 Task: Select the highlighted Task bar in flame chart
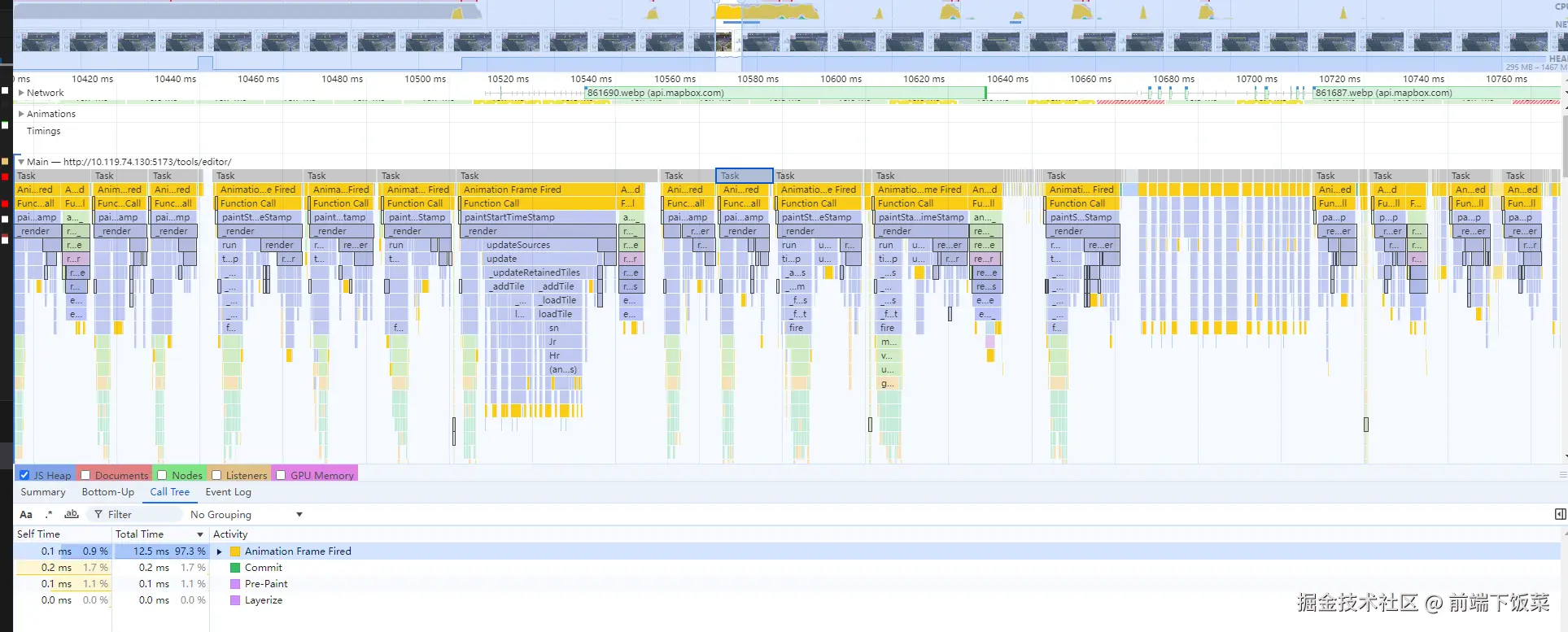click(x=744, y=176)
